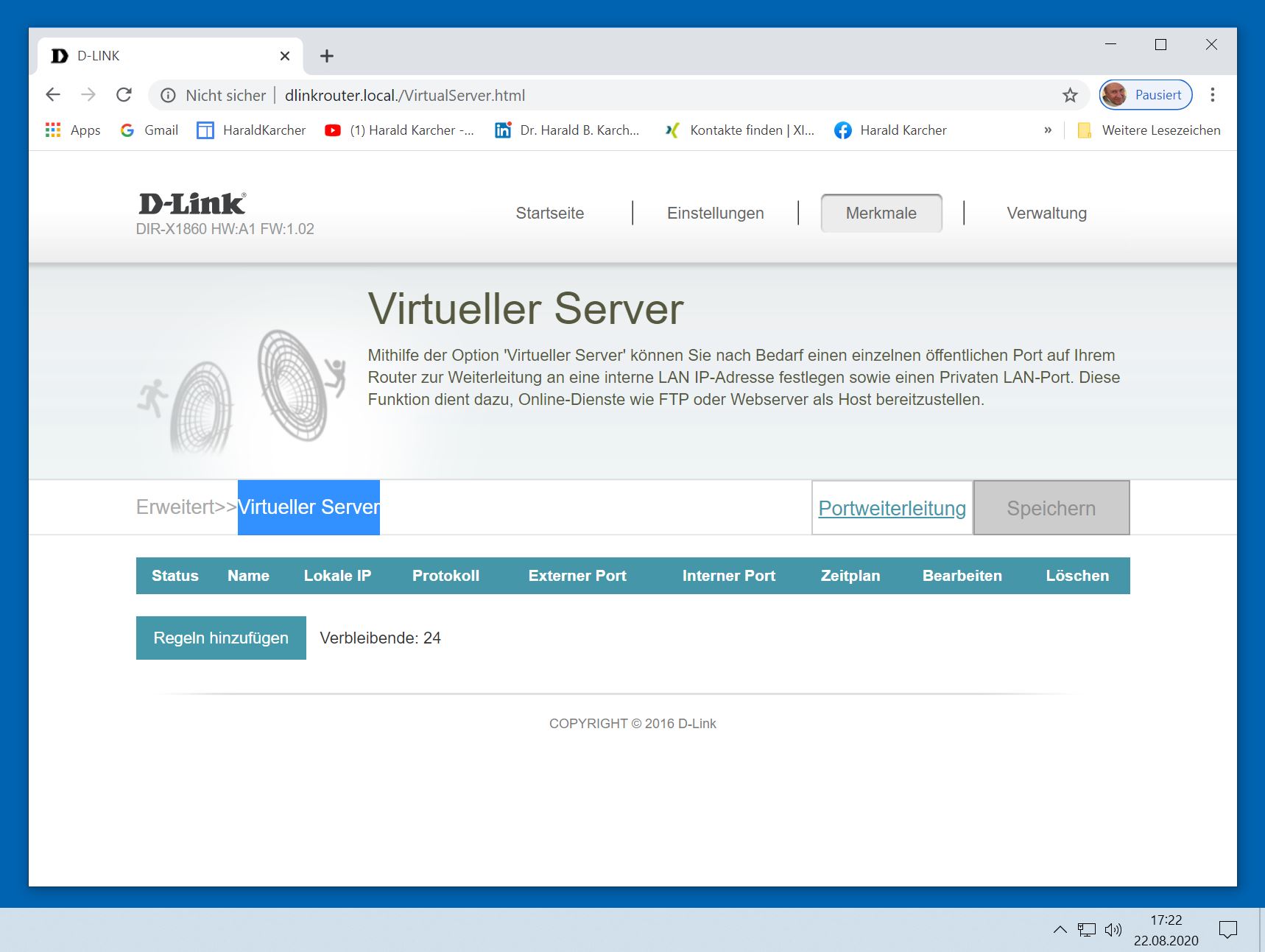Image resolution: width=1265 pixels, height=952 pixels.
Task: Click the Nicht sicher security label
Action: pos(225,95)
